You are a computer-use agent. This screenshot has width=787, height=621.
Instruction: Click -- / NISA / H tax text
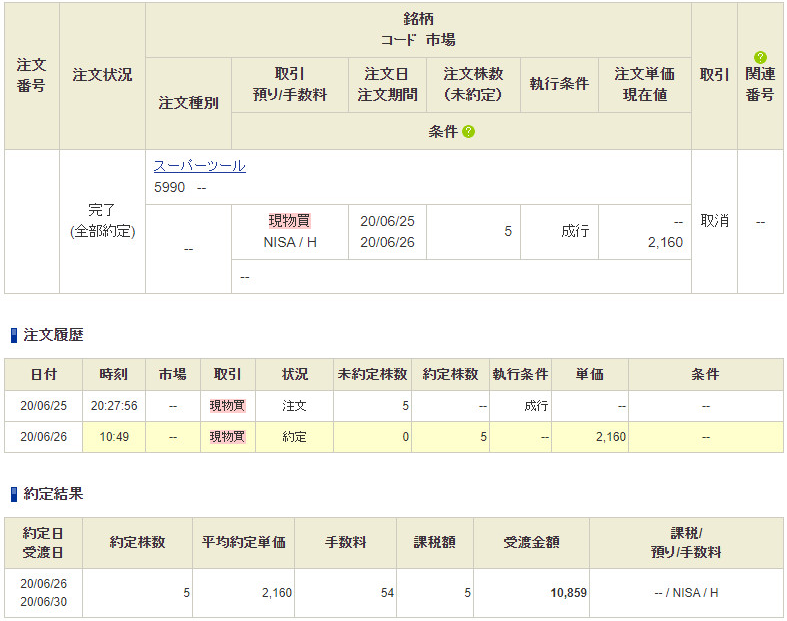click(x=686, y=593)
